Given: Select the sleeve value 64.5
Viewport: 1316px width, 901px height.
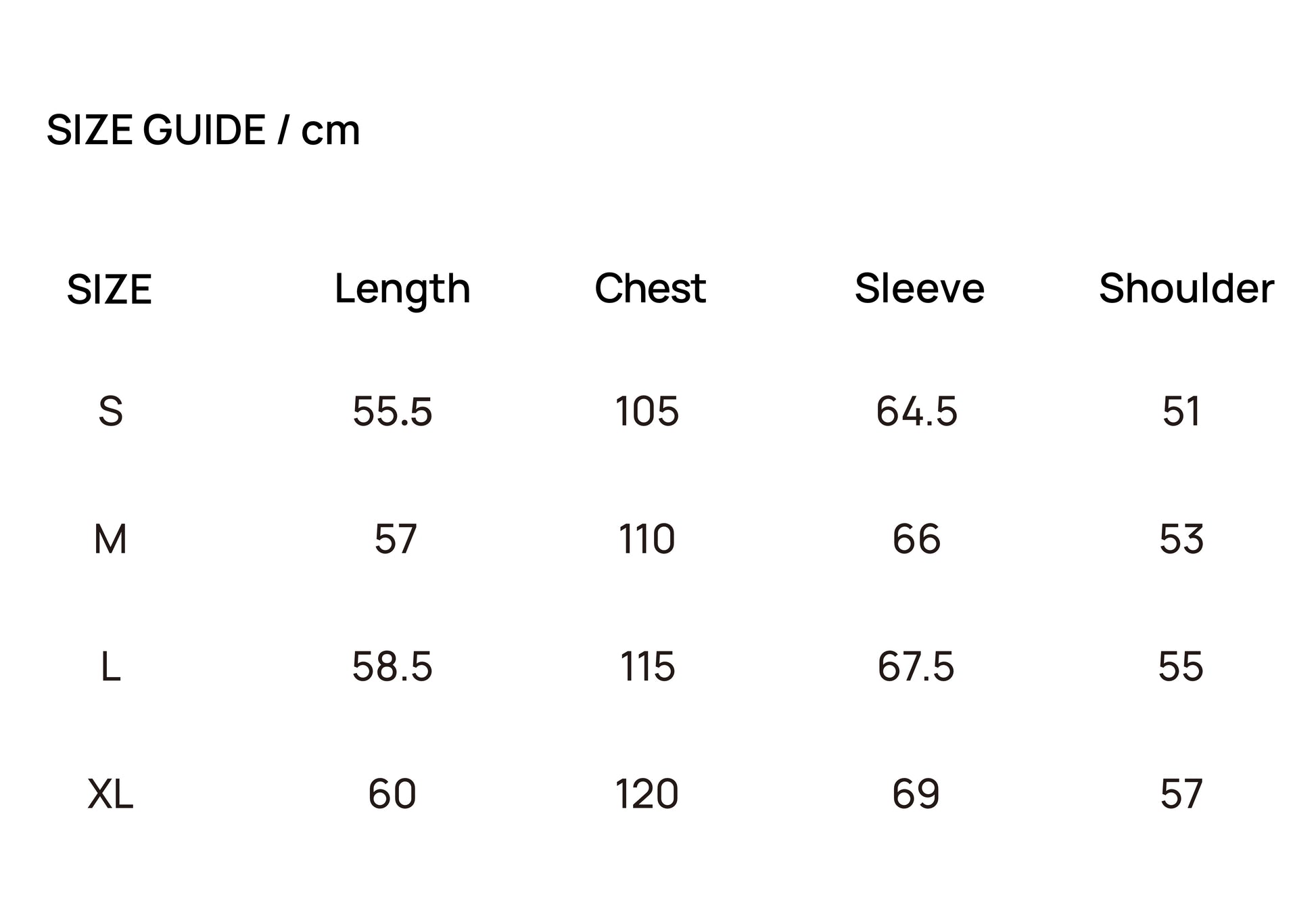Looking at the screenshot, I should click(x=916, y=411).
